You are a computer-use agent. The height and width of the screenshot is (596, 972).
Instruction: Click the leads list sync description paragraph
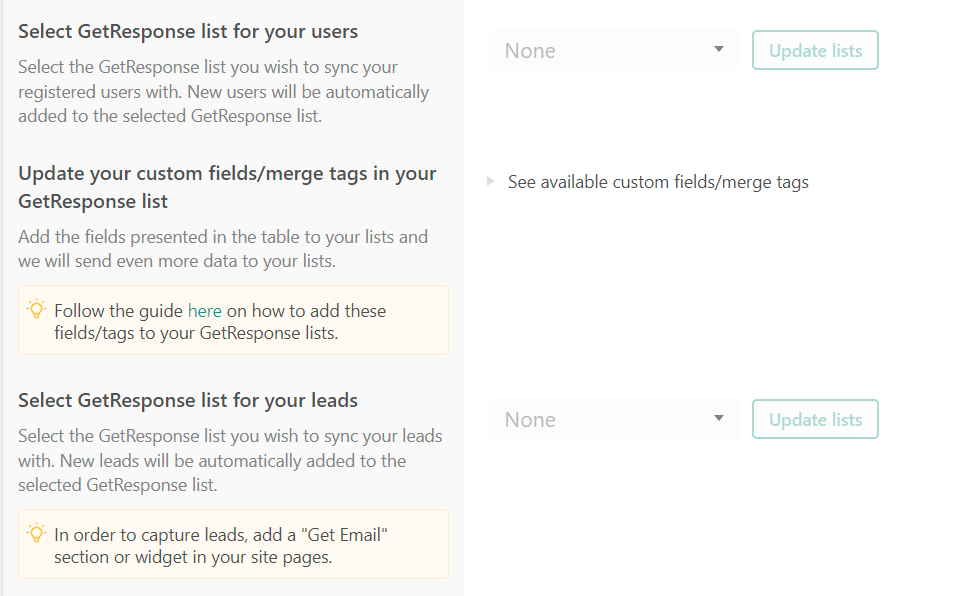(x=230, y=460)
